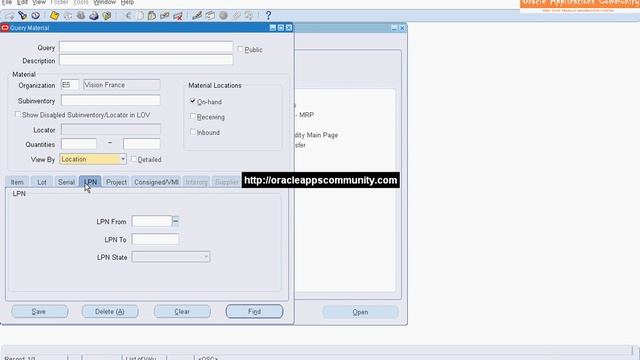Viewport: 640px width, 360px height.
Task: Switch to the Item tab
Action: (17, 182)
